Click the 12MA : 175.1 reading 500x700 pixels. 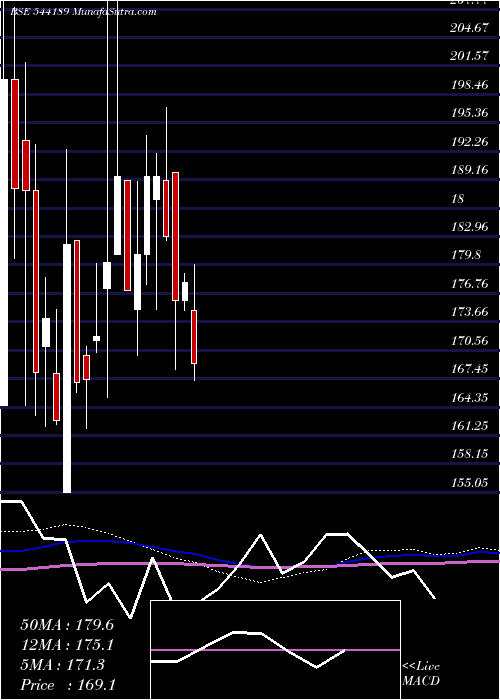[x=67, y=645]
